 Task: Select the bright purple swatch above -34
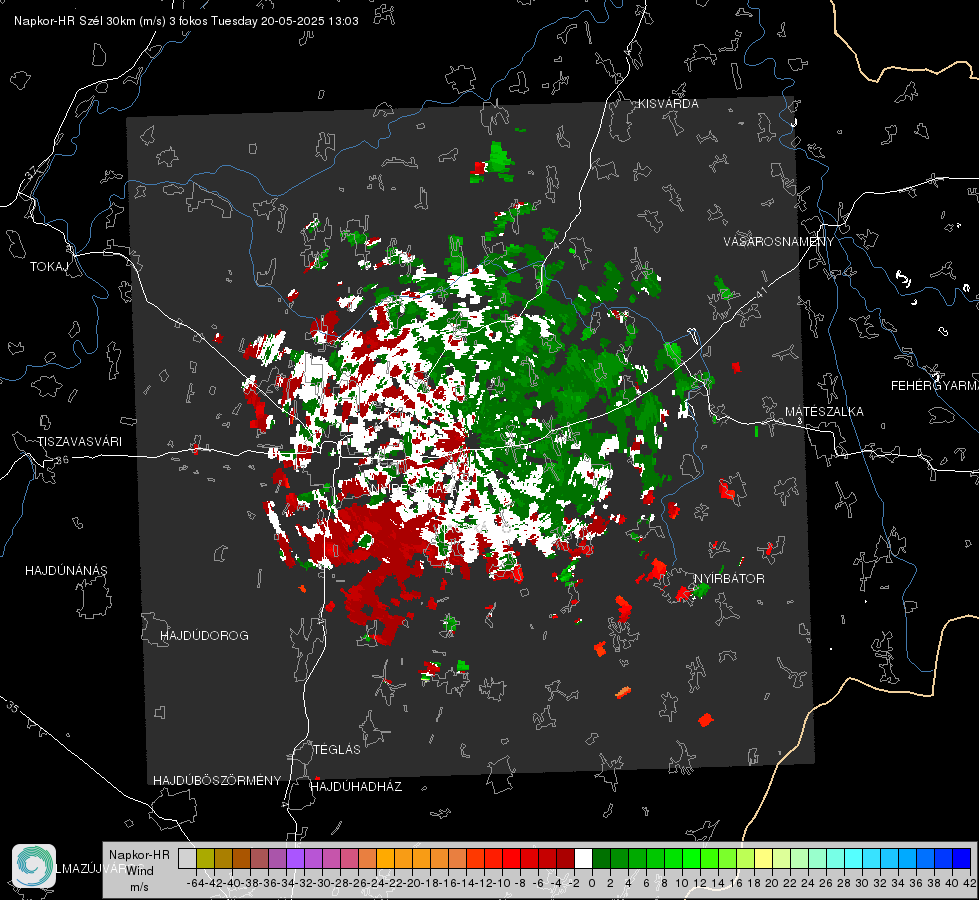coord(295,858)
